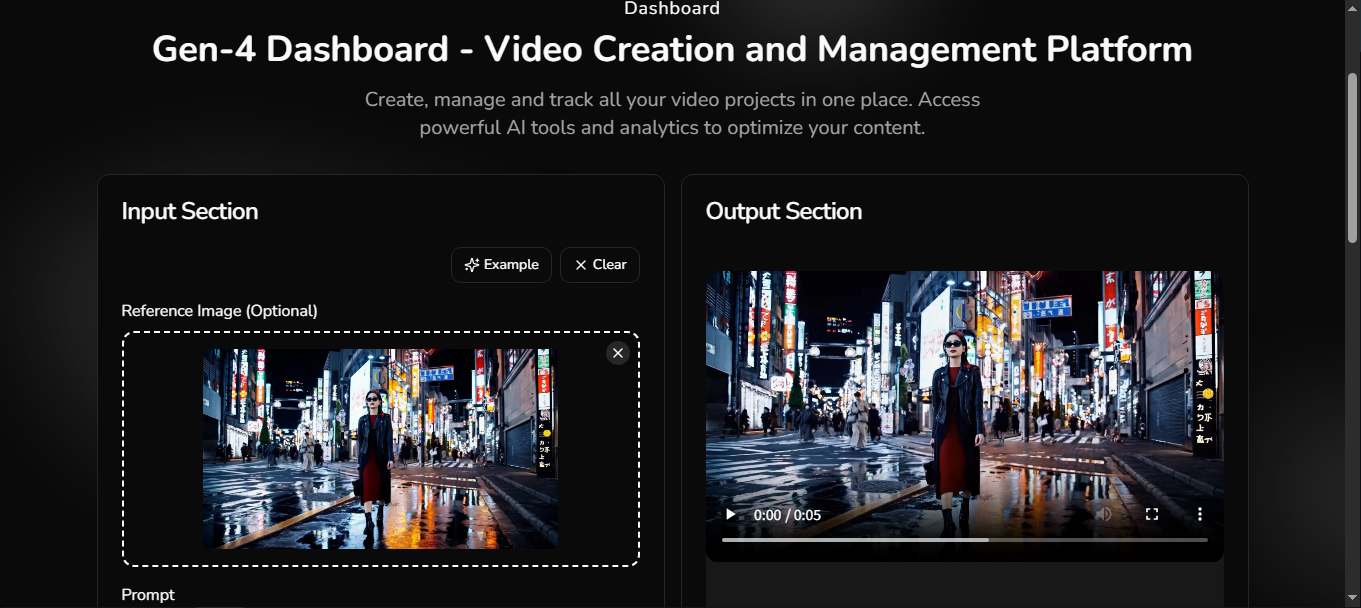This screenshot has height=608, width=1361.
Task: Click the output video preview frame
Action: (x=964, y=390)
